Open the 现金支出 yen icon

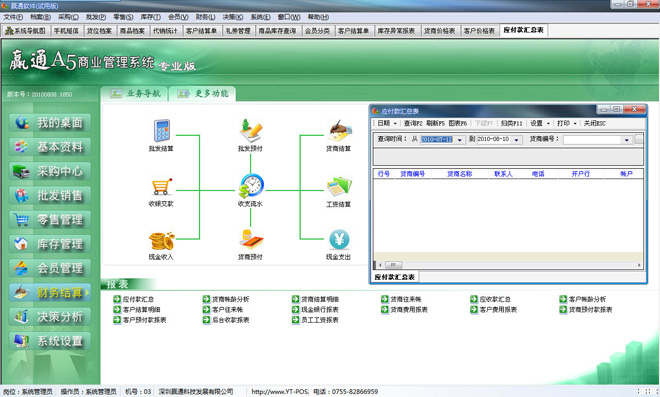click(339, 240)
